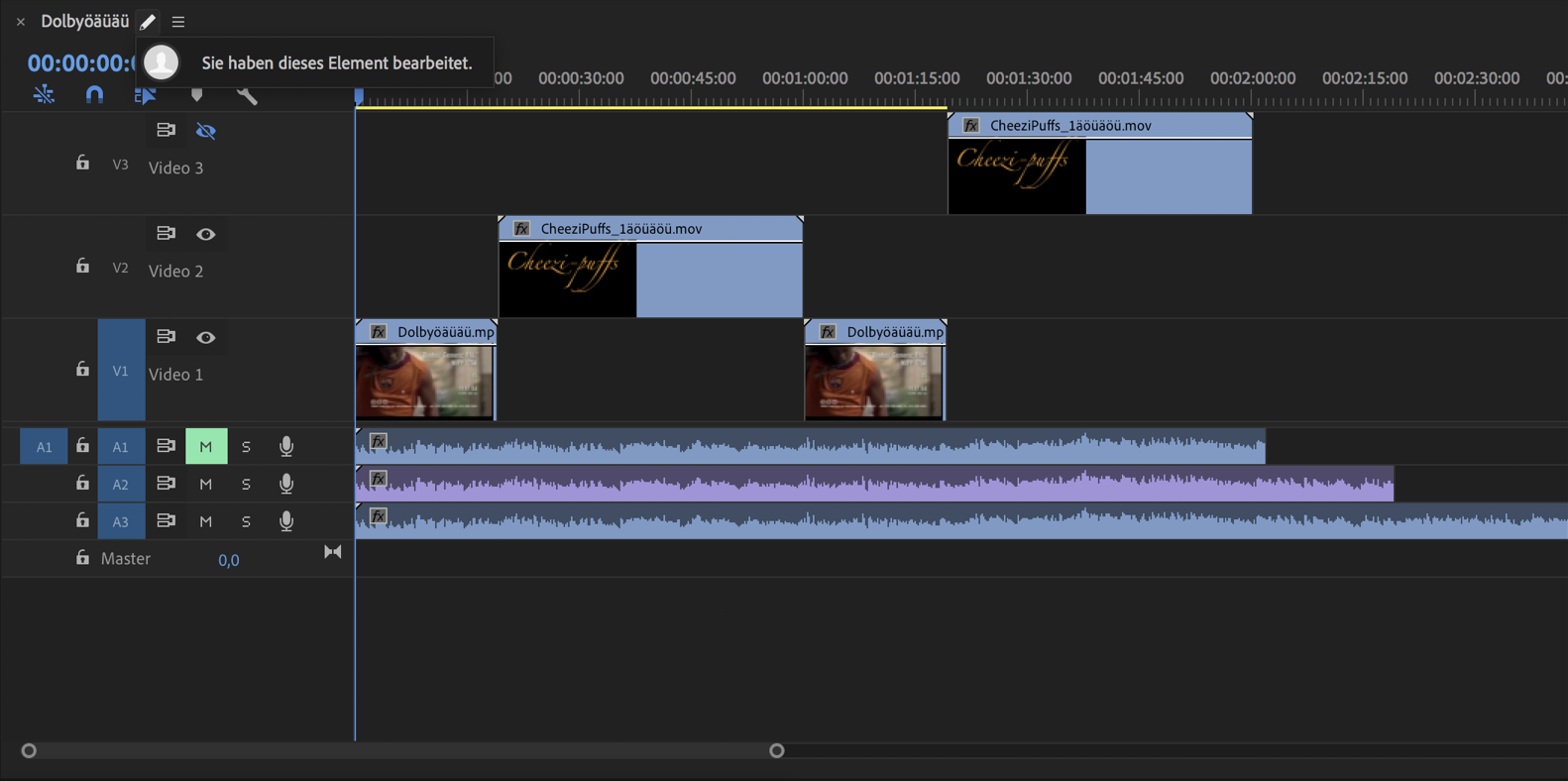
Task: Enable voice-over record on track A3
Action: pos(286,521)
